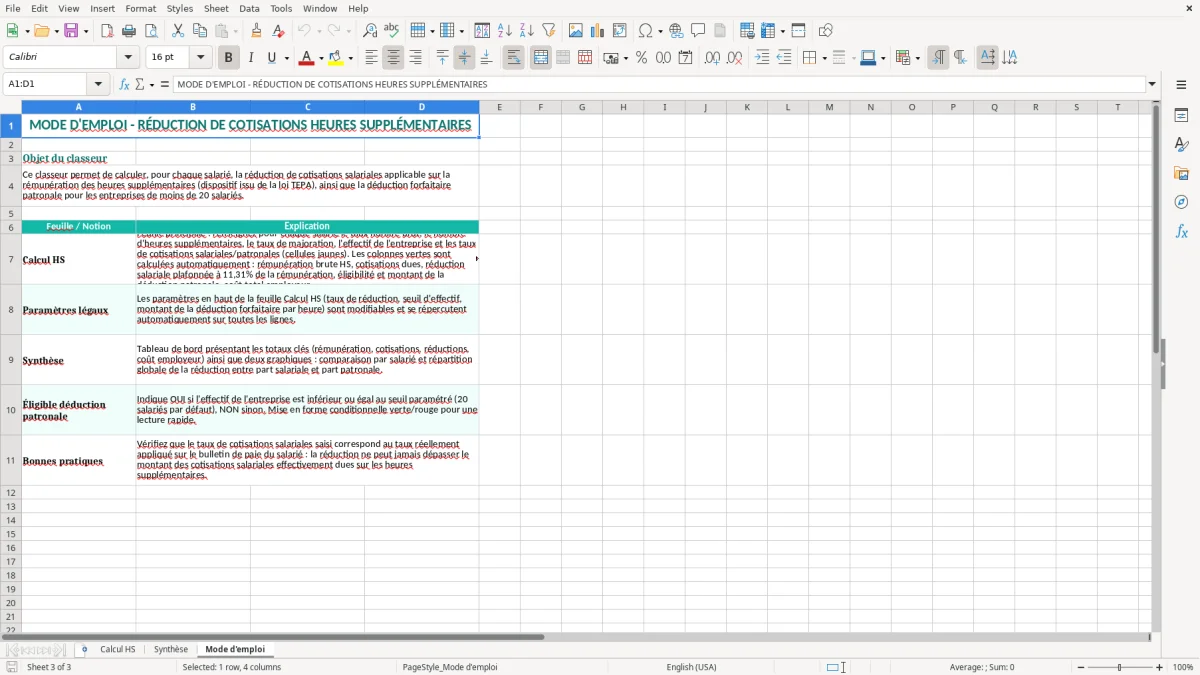Image resolution: width=1200 pixels, height=675 pixels.
Task: Click the Save document icon
Action: point(71,31)
